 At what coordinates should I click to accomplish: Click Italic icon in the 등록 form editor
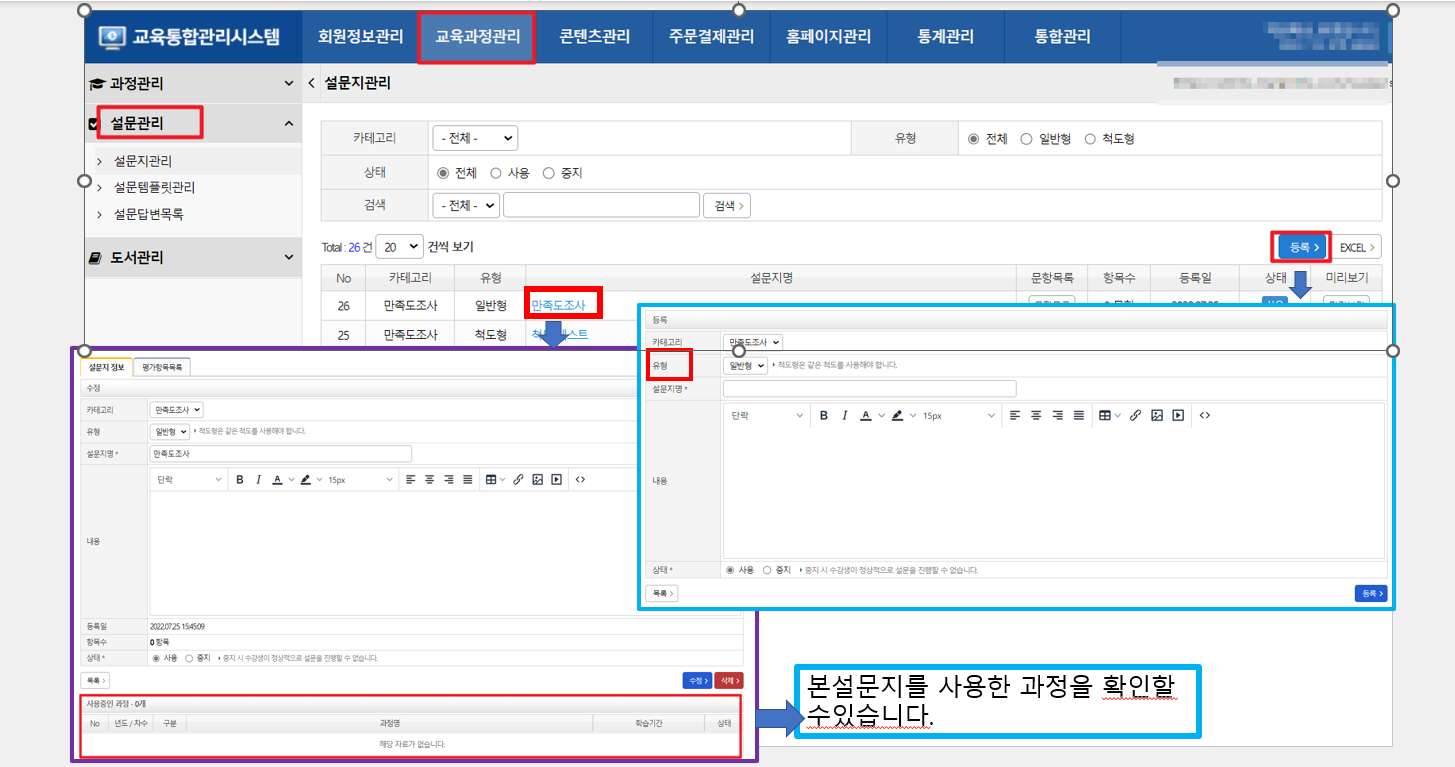pos(845,416)
